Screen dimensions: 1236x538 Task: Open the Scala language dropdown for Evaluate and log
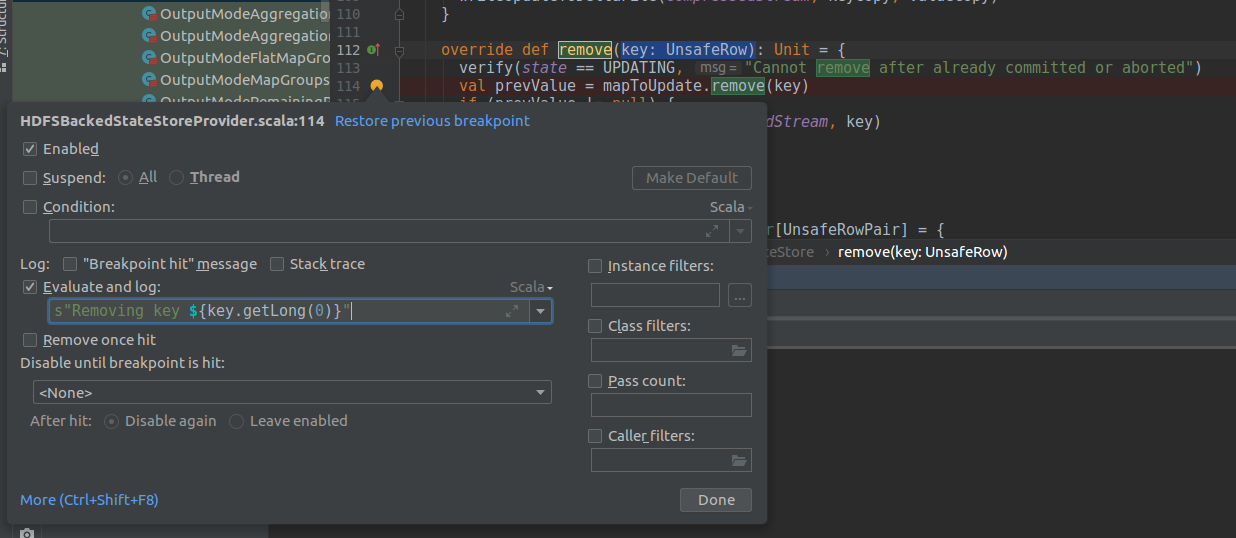coord(531,287)
